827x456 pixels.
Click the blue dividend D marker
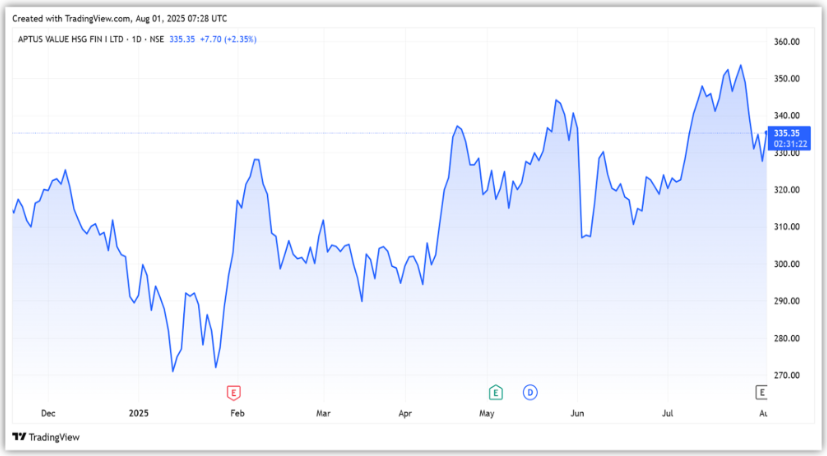click(x=530, y=392)
